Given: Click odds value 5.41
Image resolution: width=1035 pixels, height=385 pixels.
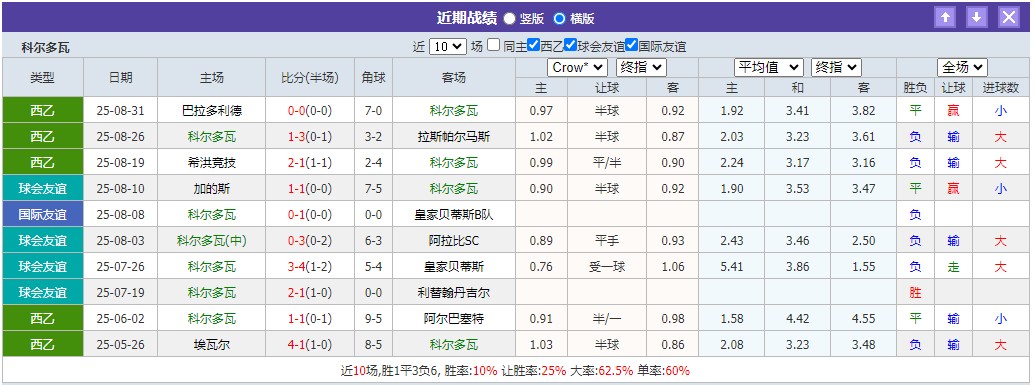Looking at the screenshot, I should [732, 267].
